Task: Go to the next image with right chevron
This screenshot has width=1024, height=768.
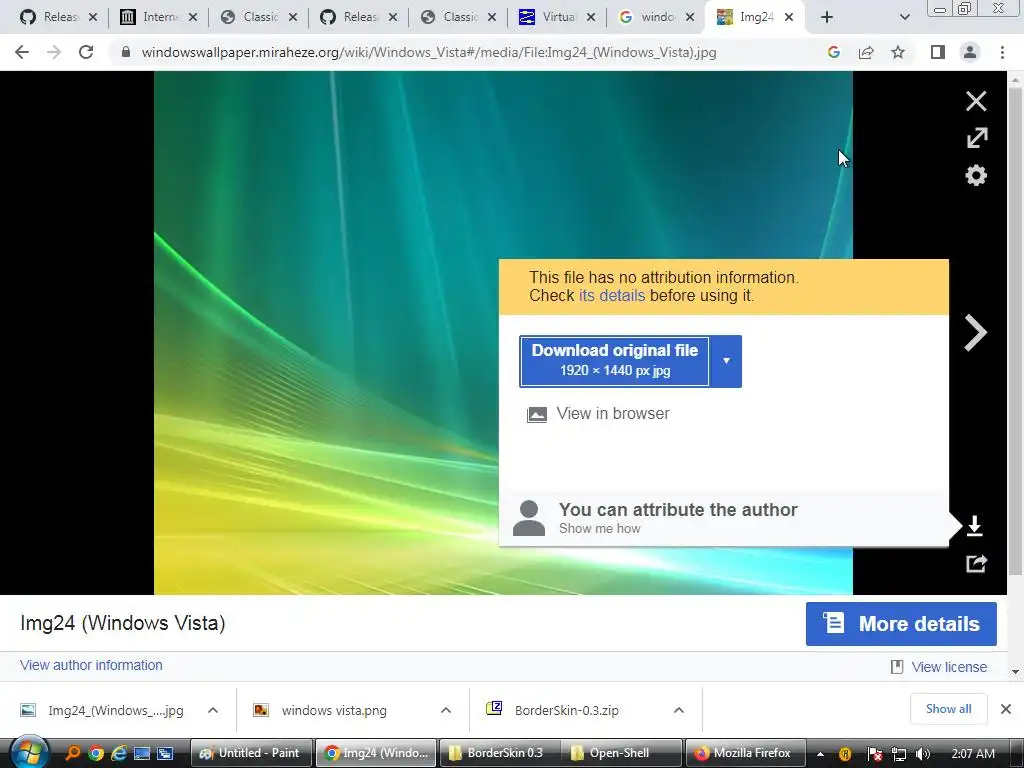Action: [x=975, y=332]
